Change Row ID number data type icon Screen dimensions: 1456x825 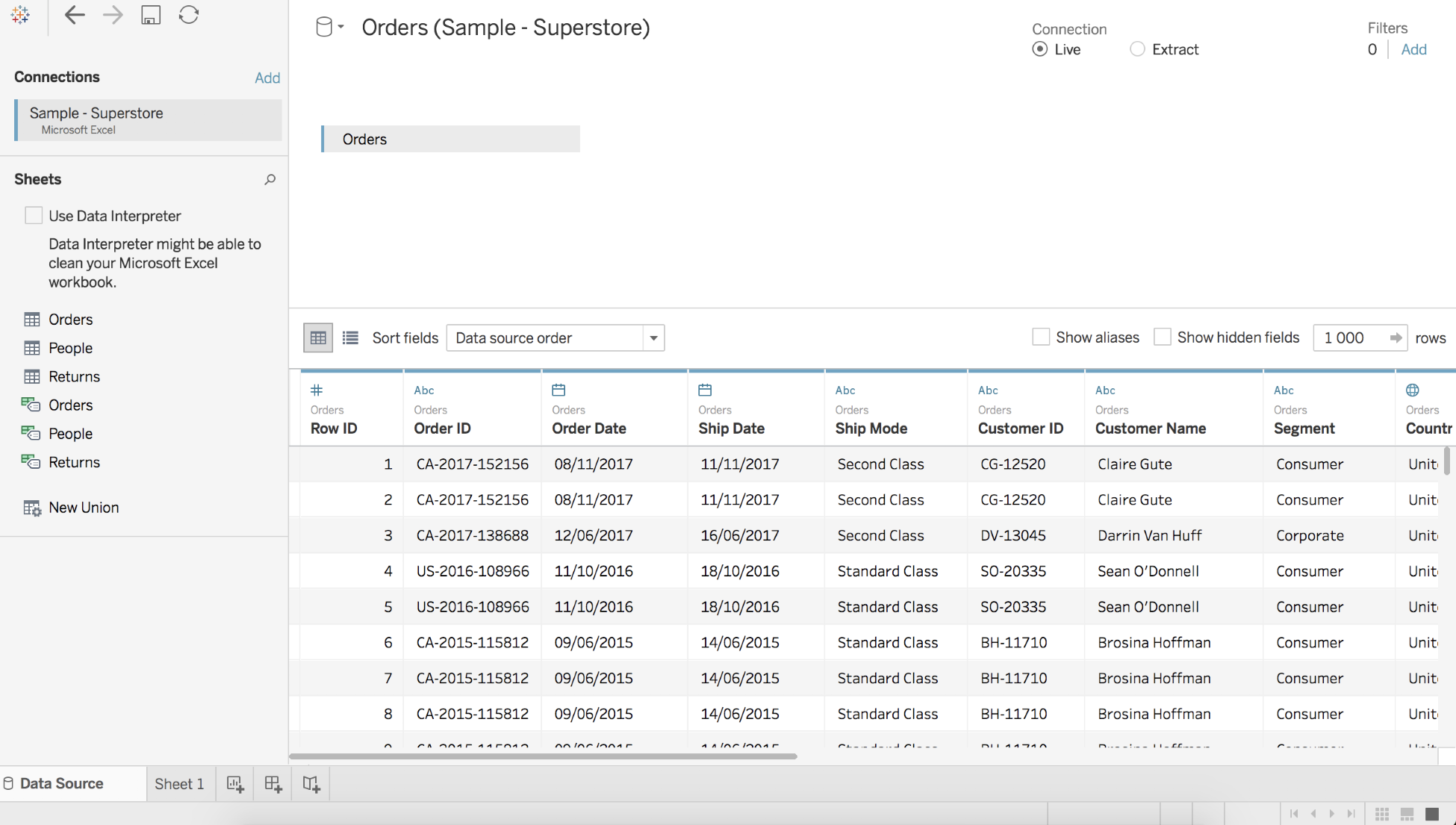[317, 390]
